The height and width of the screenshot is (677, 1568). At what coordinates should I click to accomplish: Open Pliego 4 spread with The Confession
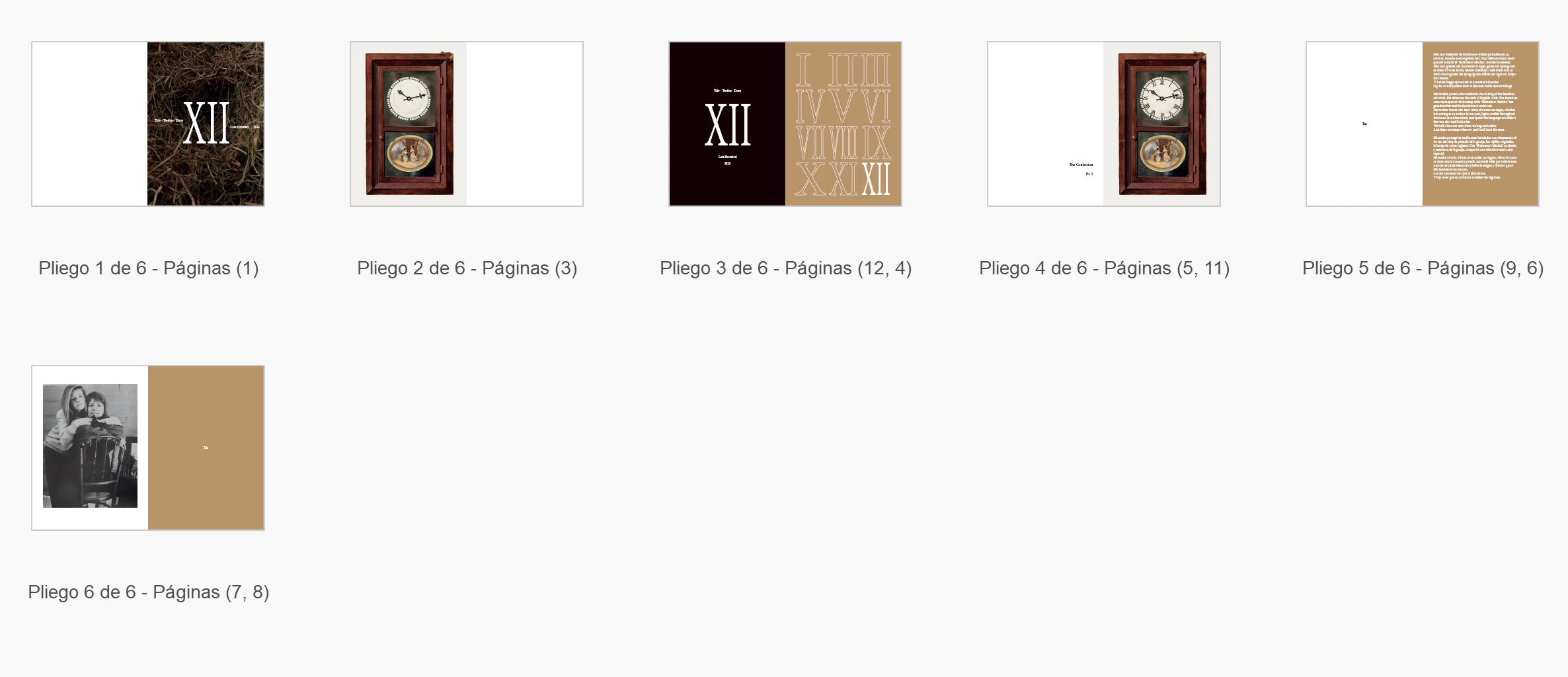coord(1104,124)
